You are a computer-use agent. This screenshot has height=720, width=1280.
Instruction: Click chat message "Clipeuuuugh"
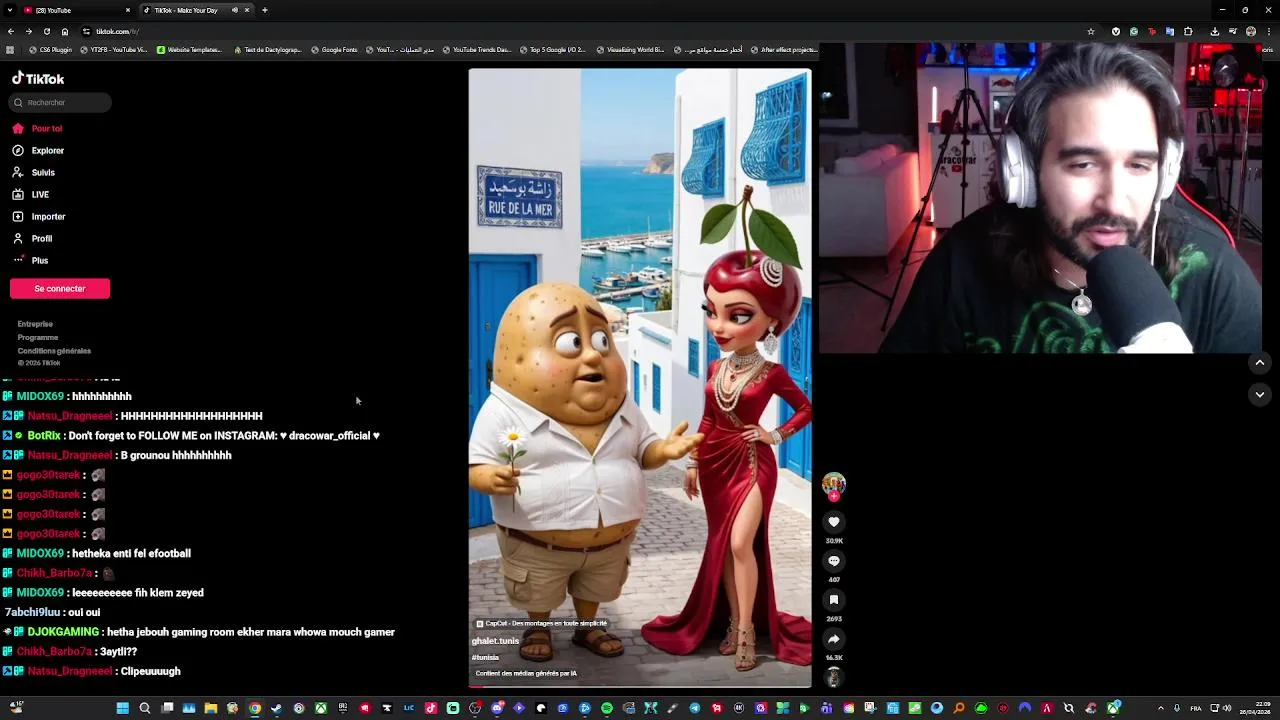click(x=150, y=671)
